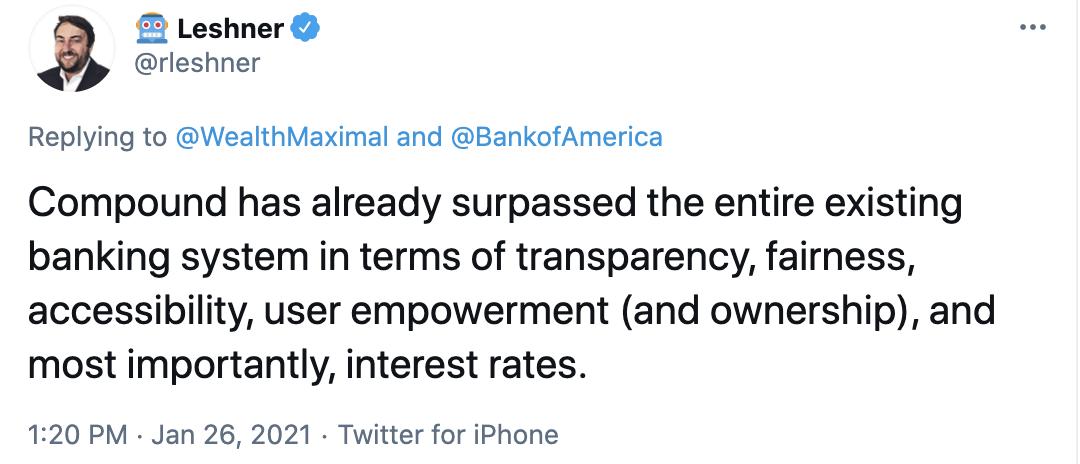Screen dimensions: 1080x464
Task: Open the @rleshner handle
Action: tap(196, 63)
